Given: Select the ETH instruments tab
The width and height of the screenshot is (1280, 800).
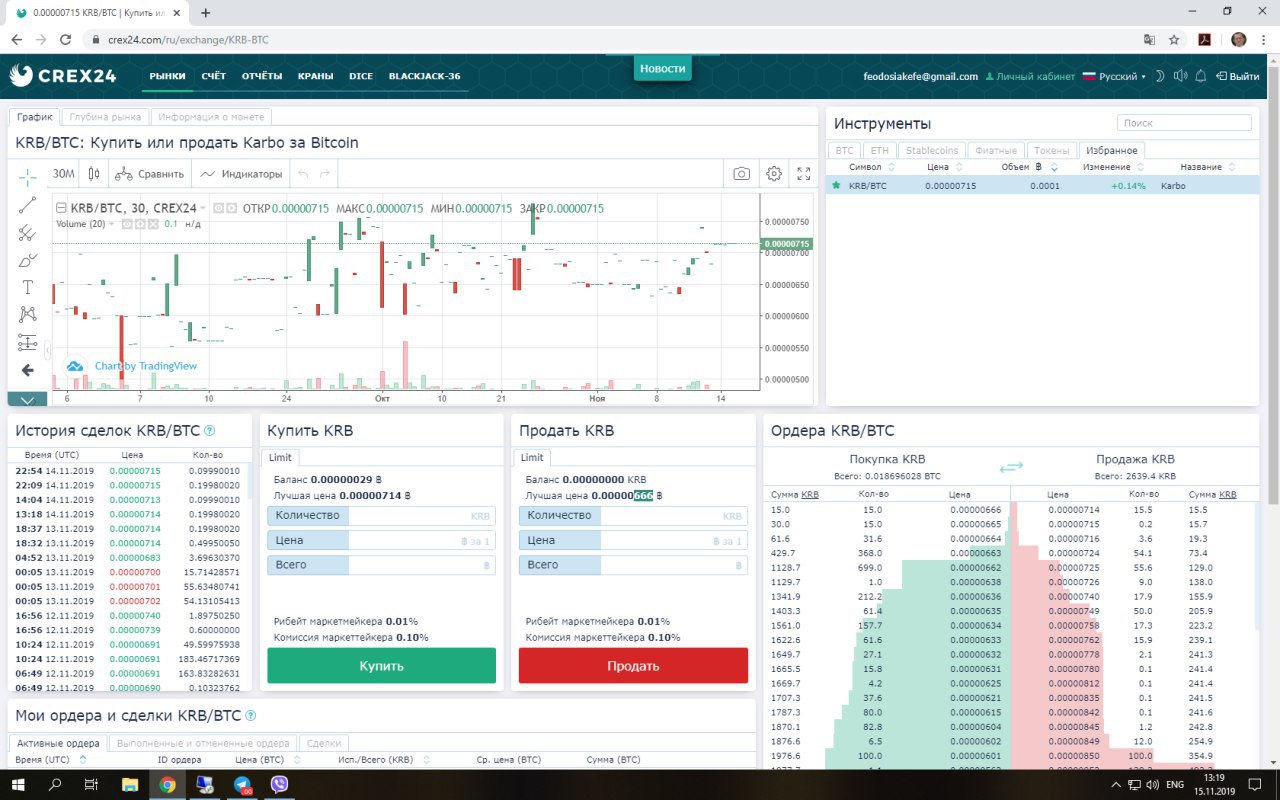Looking at the screenshot, I should pyautogui.click(x=879, y=150).
